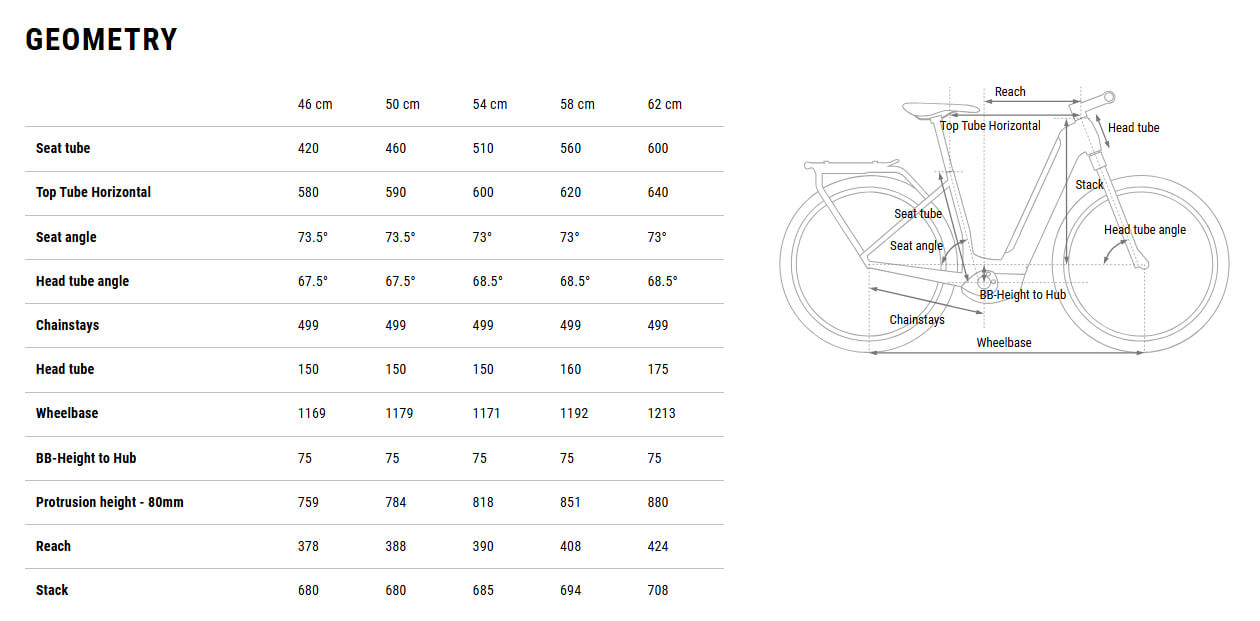Click the Top Tube Horizontal diagram label
Viewport: 1260px width, 621px height.
(990, 126)
